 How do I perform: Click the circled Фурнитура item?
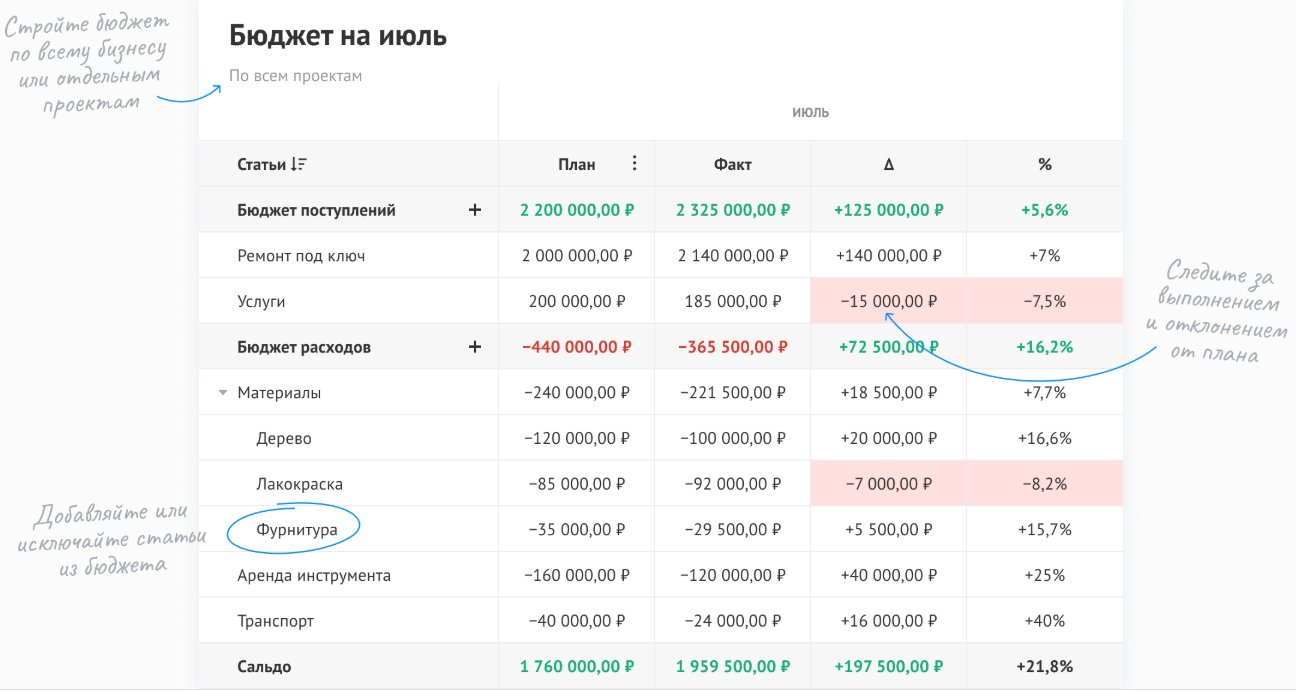(x=296, y=529)
